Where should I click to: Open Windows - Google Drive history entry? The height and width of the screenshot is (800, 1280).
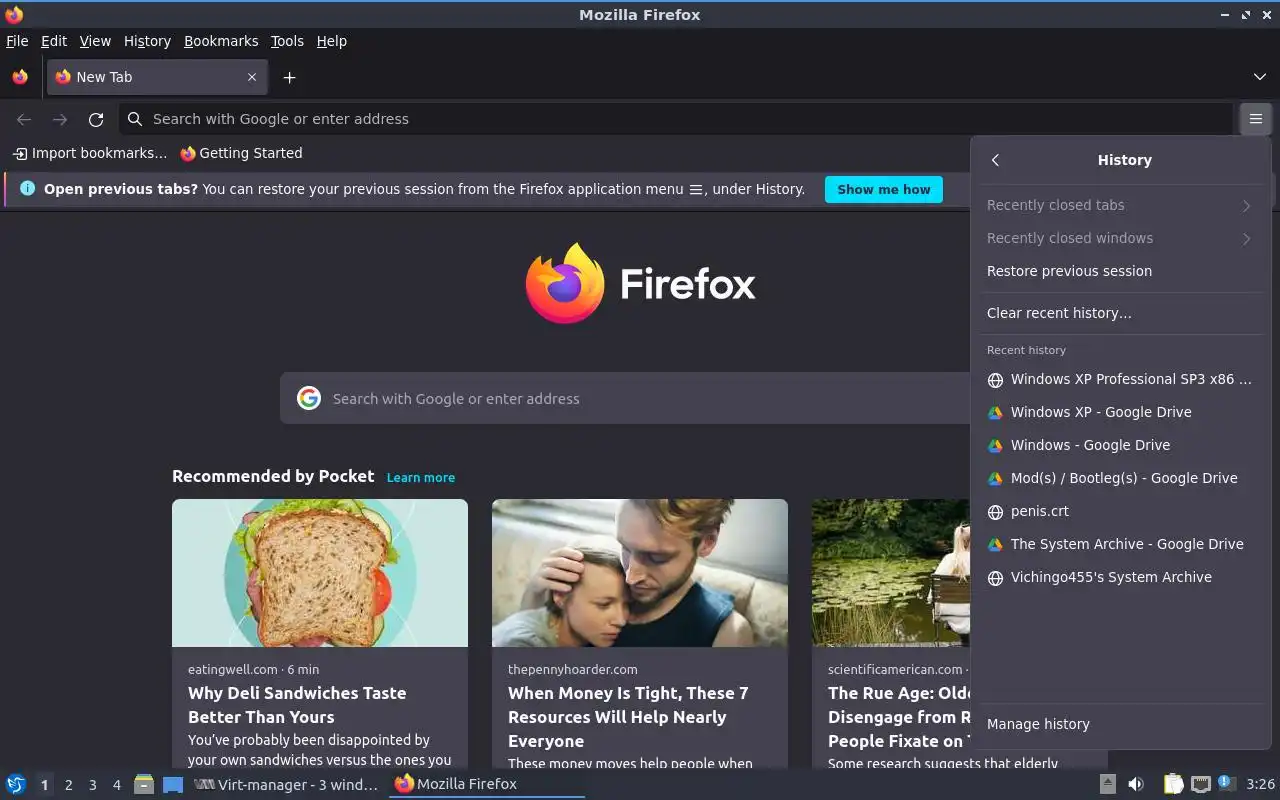pos(1121,445)
